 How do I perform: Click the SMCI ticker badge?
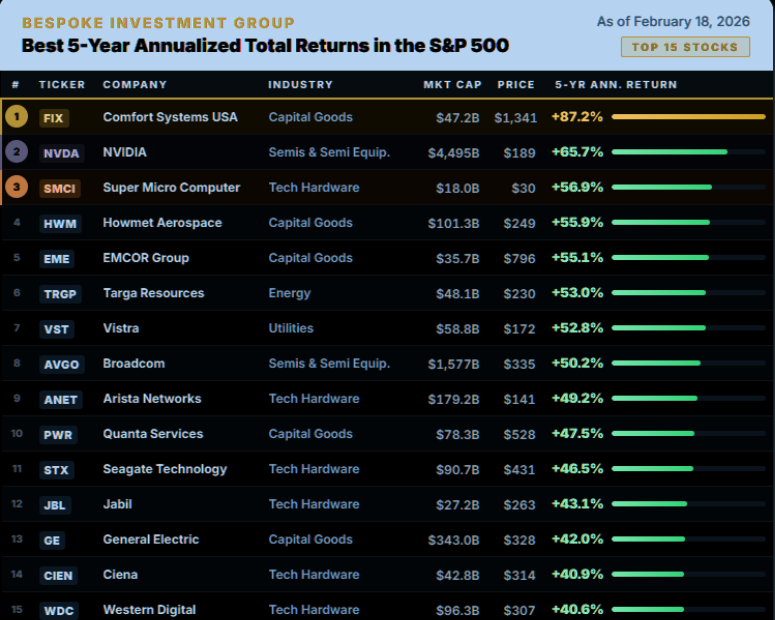tap(60, 188)
